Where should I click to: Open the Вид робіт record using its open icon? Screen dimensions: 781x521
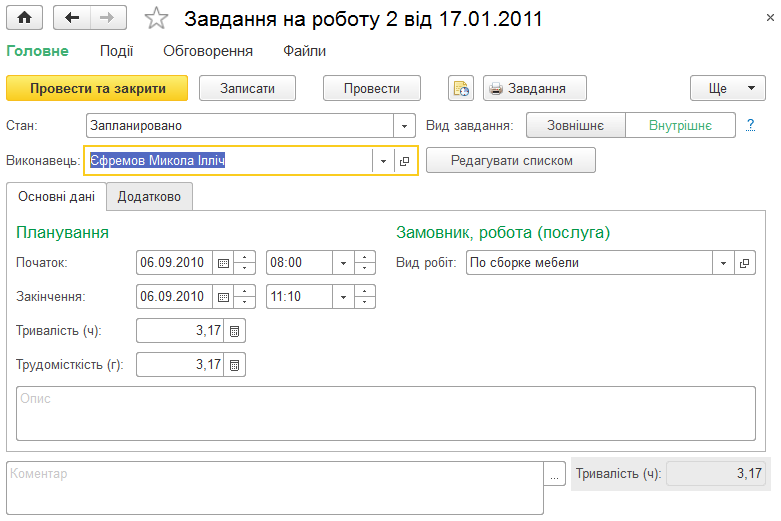click(x=745, y=263)
